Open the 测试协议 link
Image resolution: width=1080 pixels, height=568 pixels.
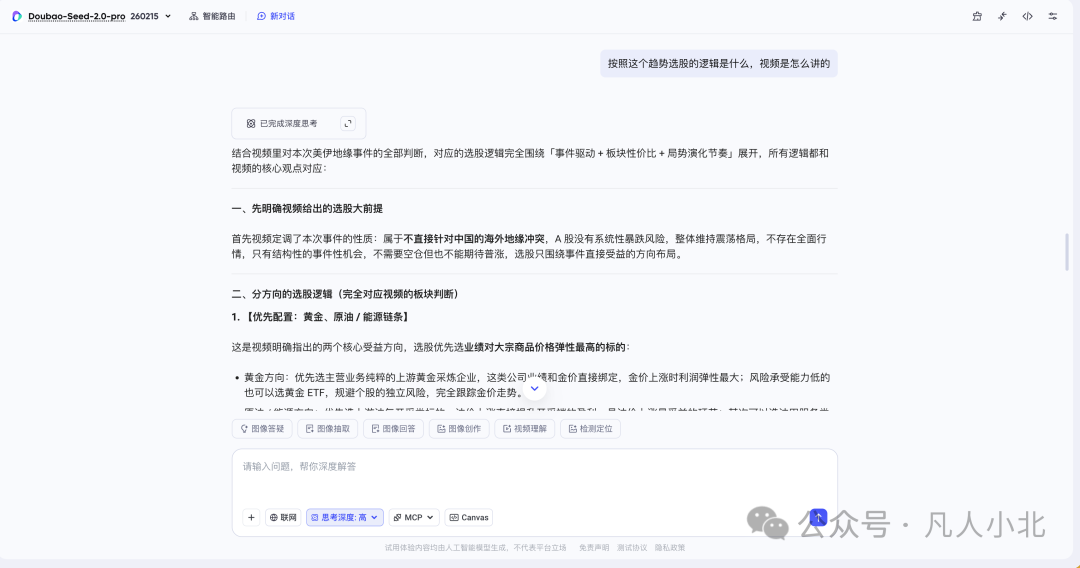(632, 547)
